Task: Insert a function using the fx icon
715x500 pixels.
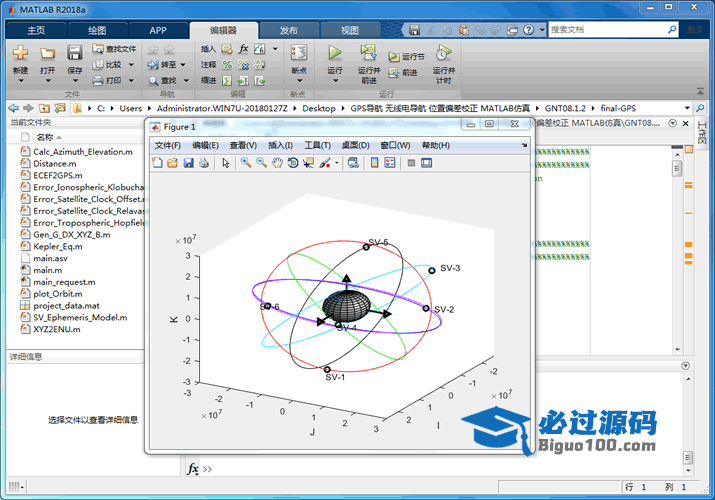Action: point(244,49)
